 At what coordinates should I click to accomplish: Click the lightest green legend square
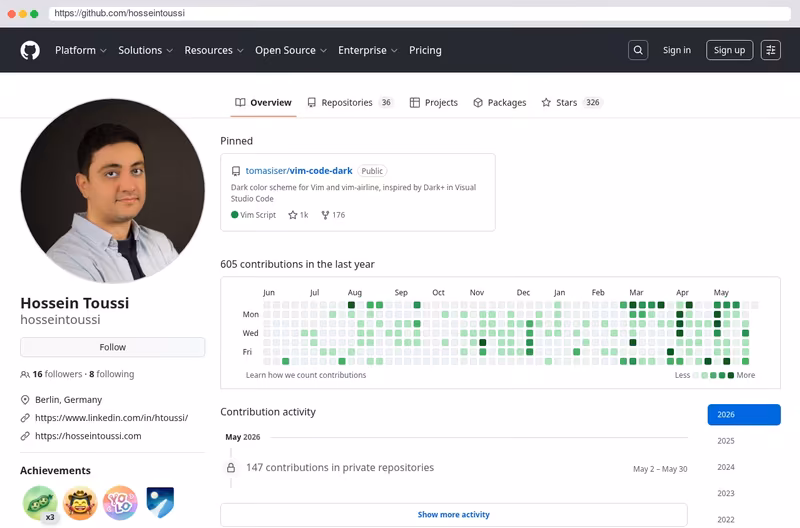[705, 375]
